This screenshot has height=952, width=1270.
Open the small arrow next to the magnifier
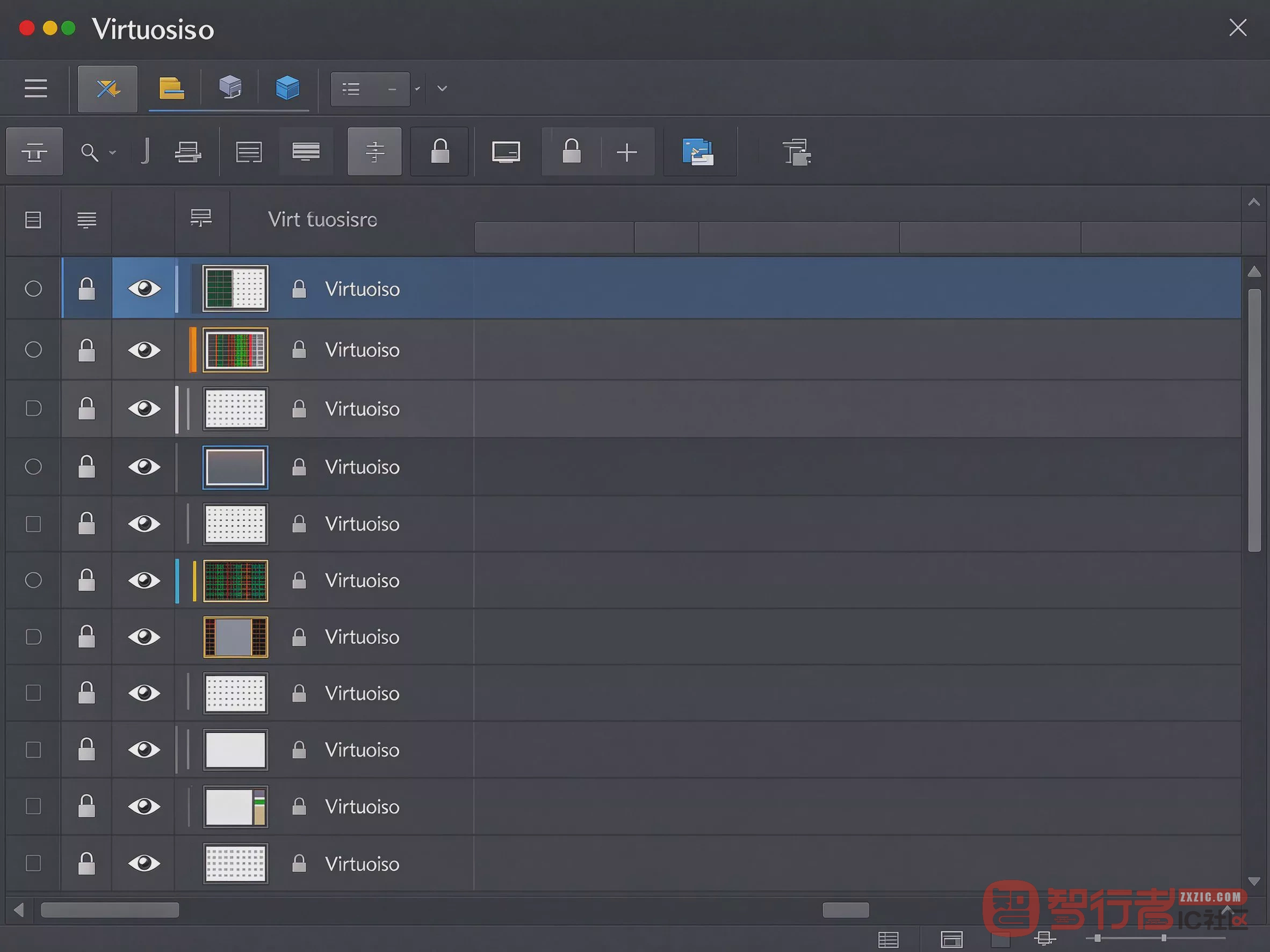coord(112,152)
